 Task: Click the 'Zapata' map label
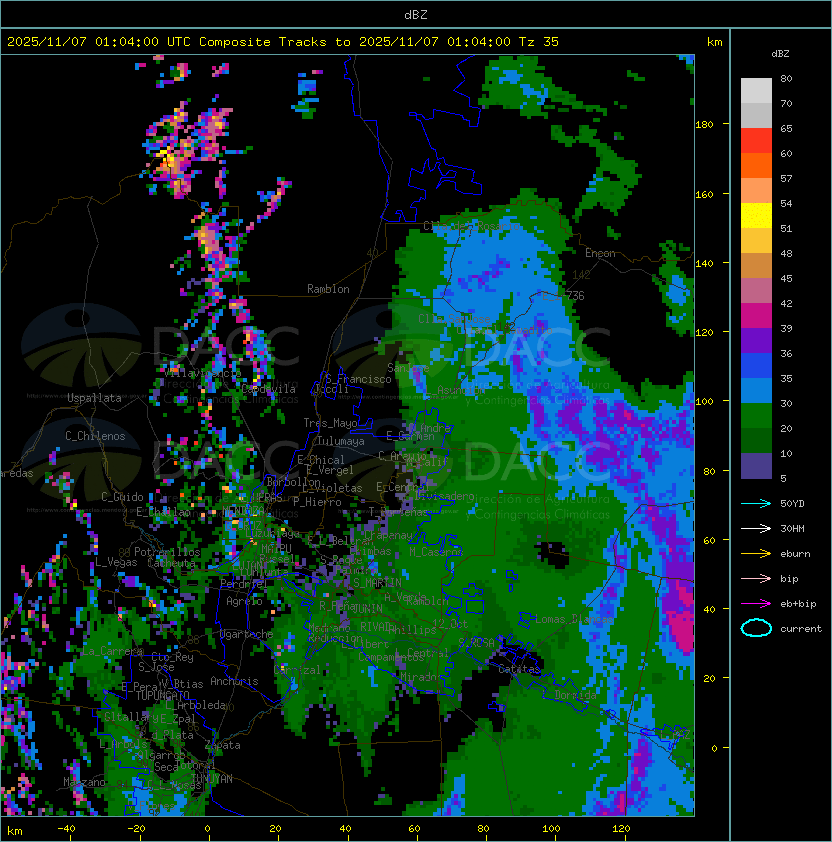pos(222,745)
